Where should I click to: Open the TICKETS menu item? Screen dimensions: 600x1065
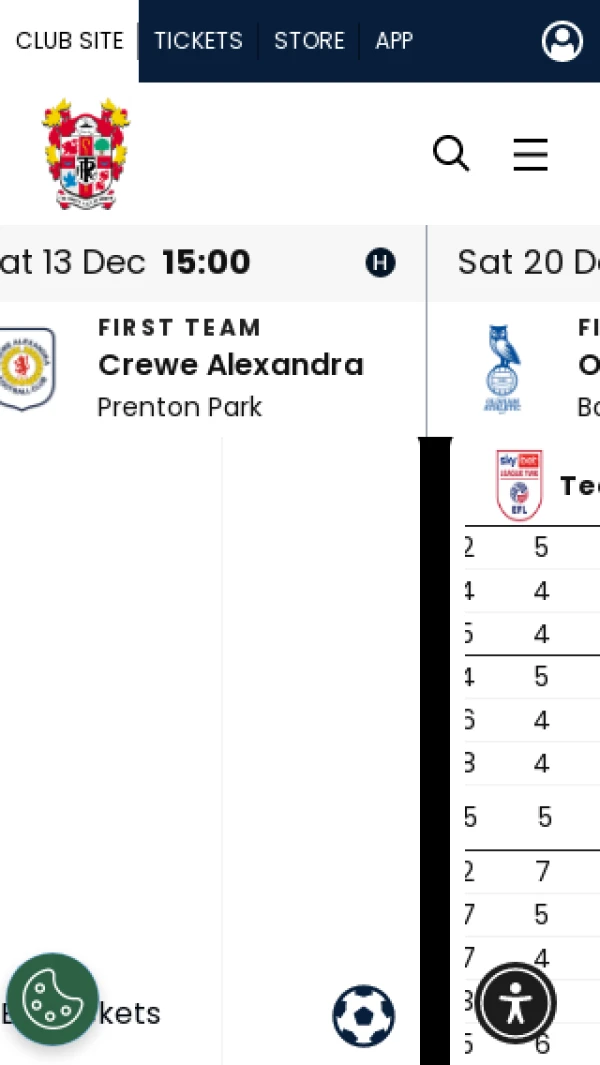point(198,41)
